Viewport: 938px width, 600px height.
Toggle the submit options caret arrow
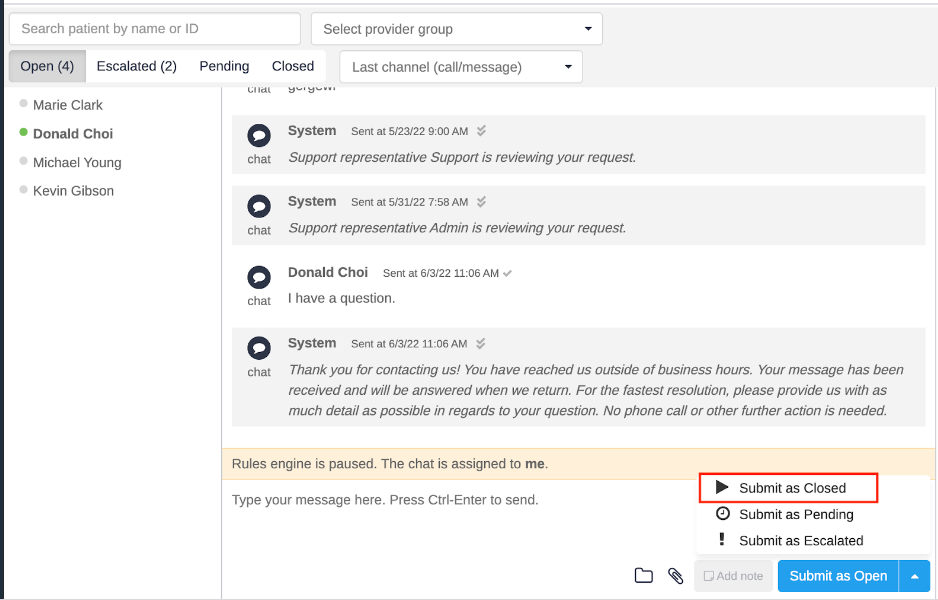tap(914, 576)
